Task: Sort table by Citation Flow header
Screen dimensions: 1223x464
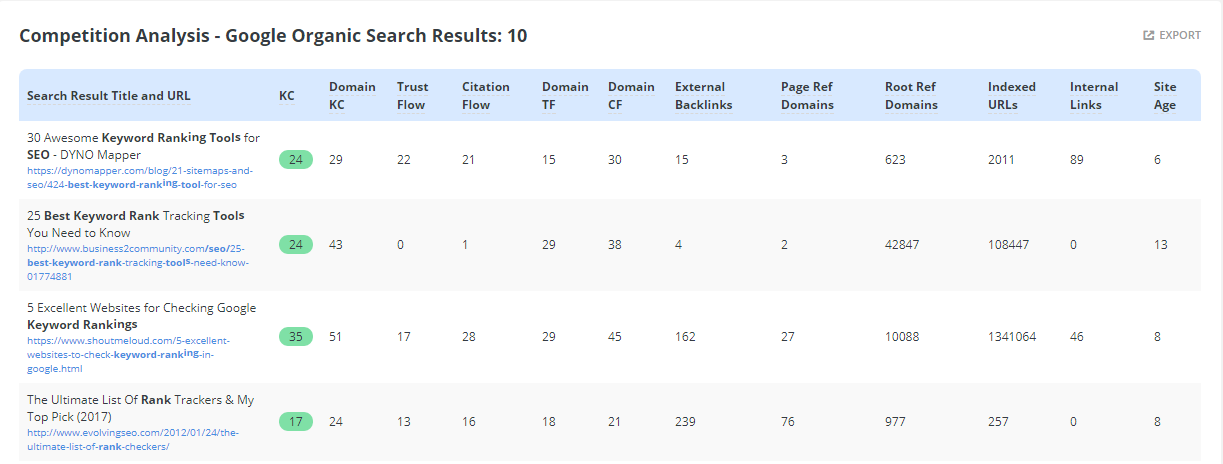Action: click(x=485, y=96)
